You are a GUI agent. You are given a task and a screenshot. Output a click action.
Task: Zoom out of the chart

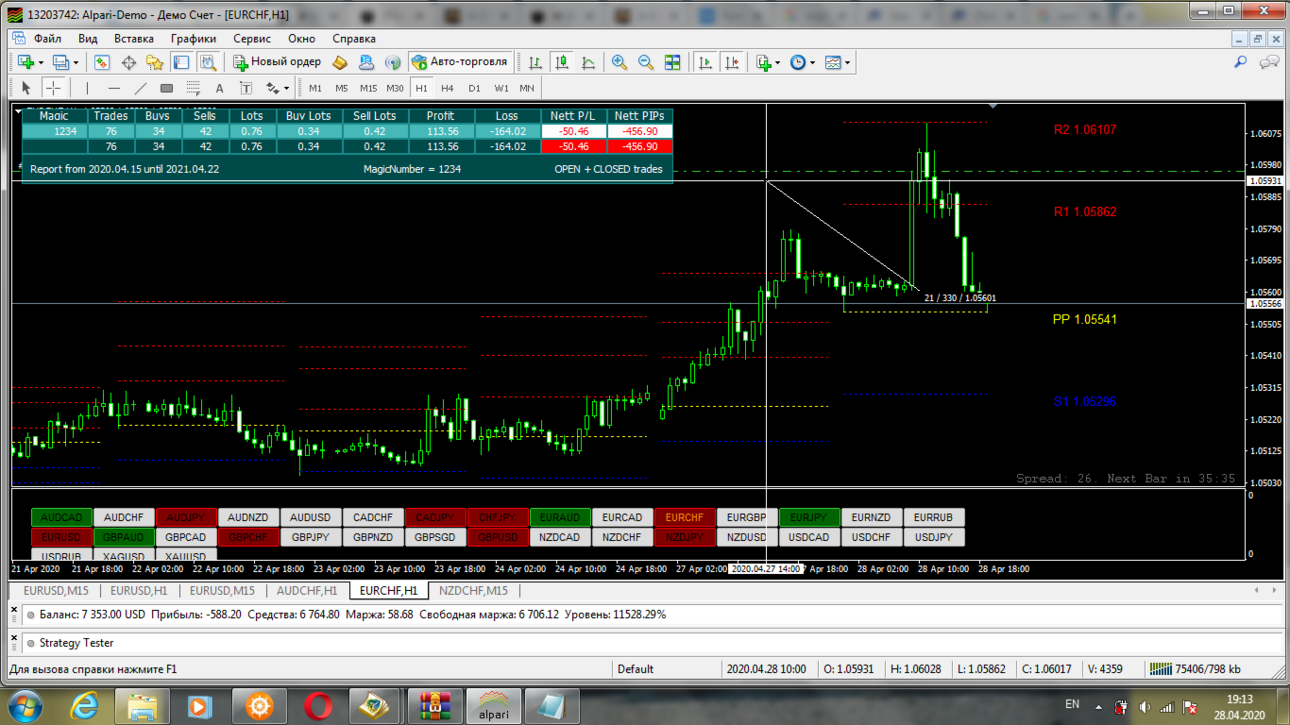point(646,62)
